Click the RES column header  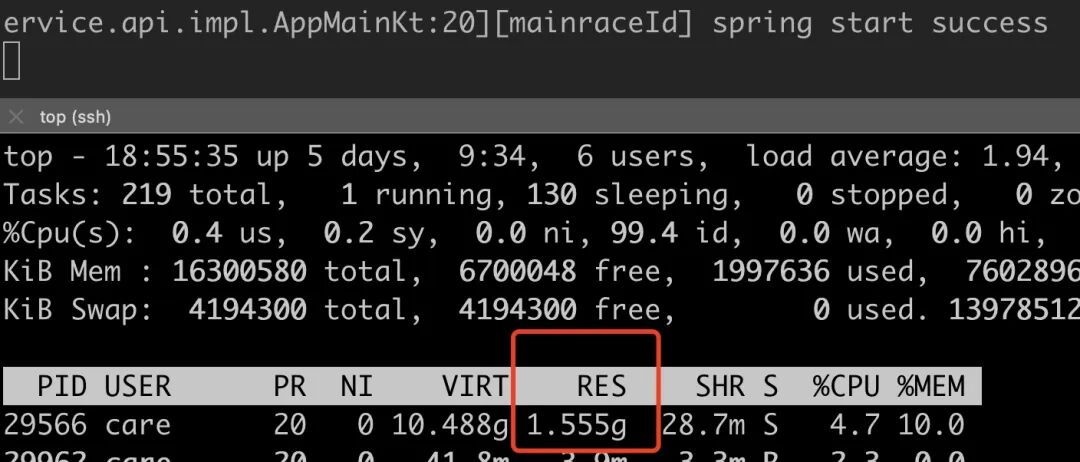pyautogui.click(x=602, y=386)
